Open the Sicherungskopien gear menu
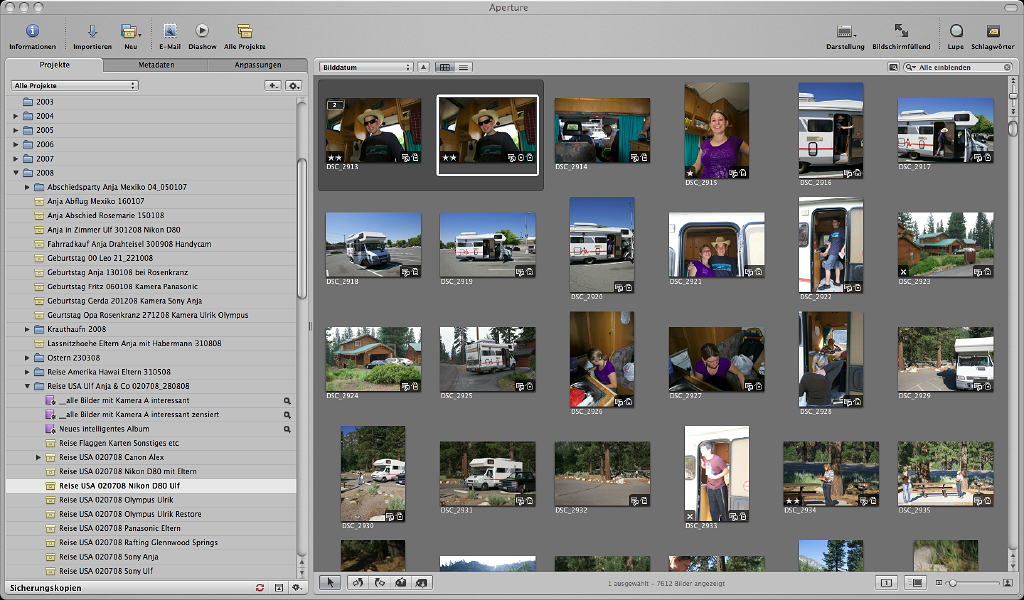The width and height of the screenshot is (1024, 600). 297,588
